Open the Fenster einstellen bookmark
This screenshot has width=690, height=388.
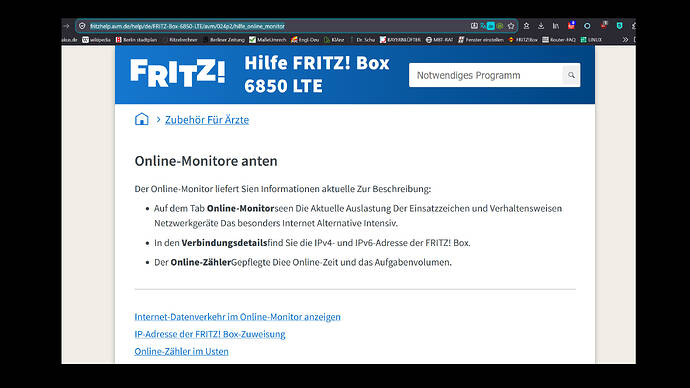[x=481, y=40]
